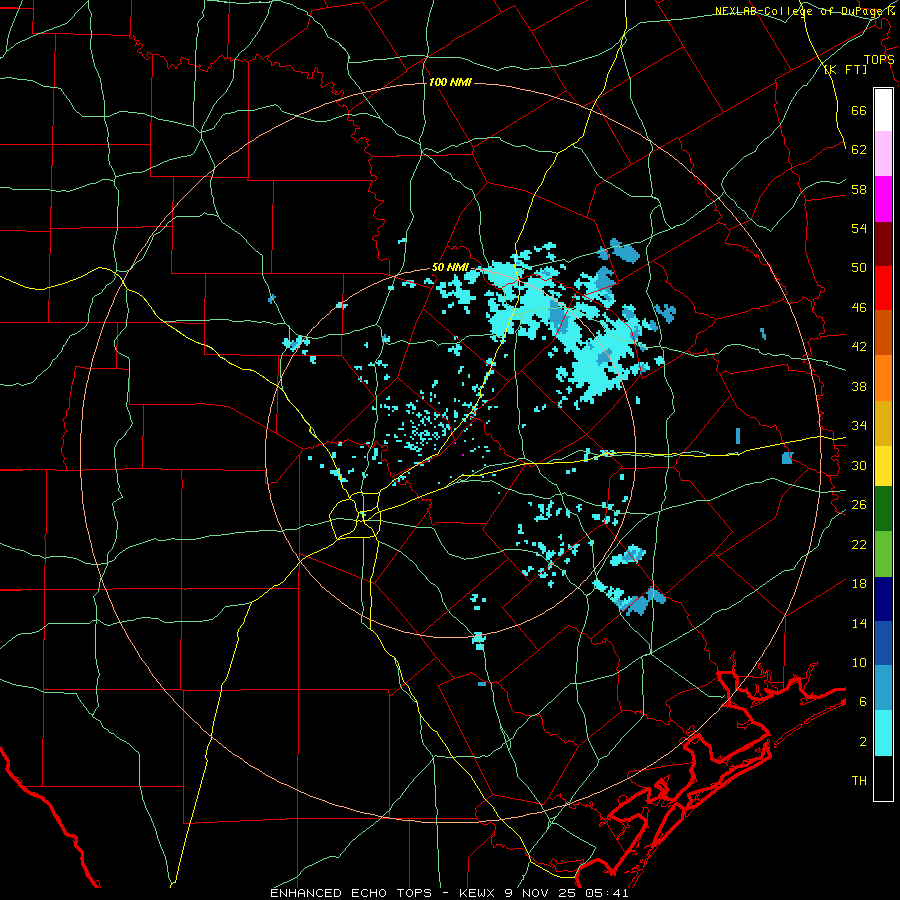Click the '30' legend label
The width and height of the screenshot is (900, 900).
pos(859,465)
